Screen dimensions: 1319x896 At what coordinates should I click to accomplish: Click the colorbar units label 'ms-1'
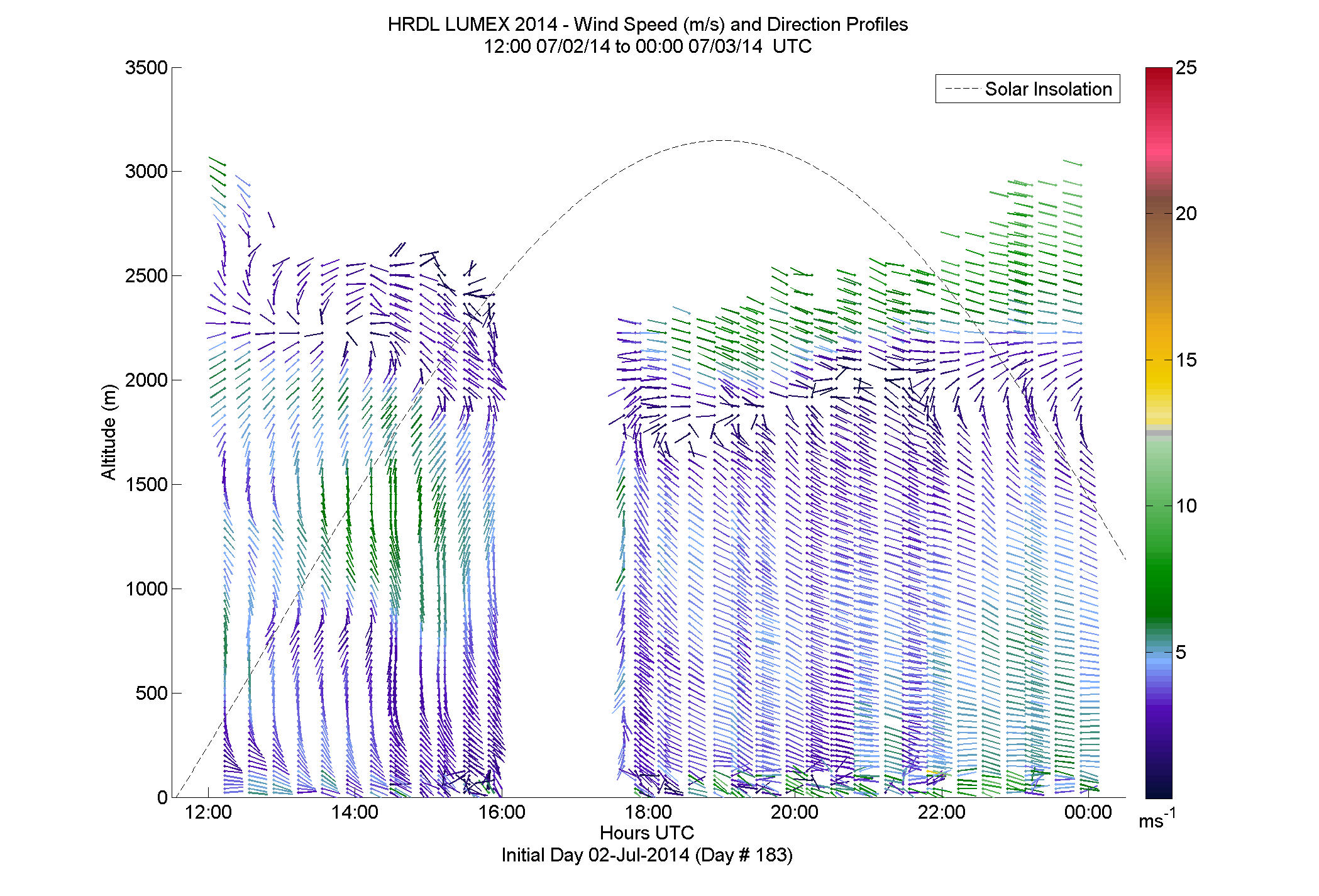[x=1157, y=819]
